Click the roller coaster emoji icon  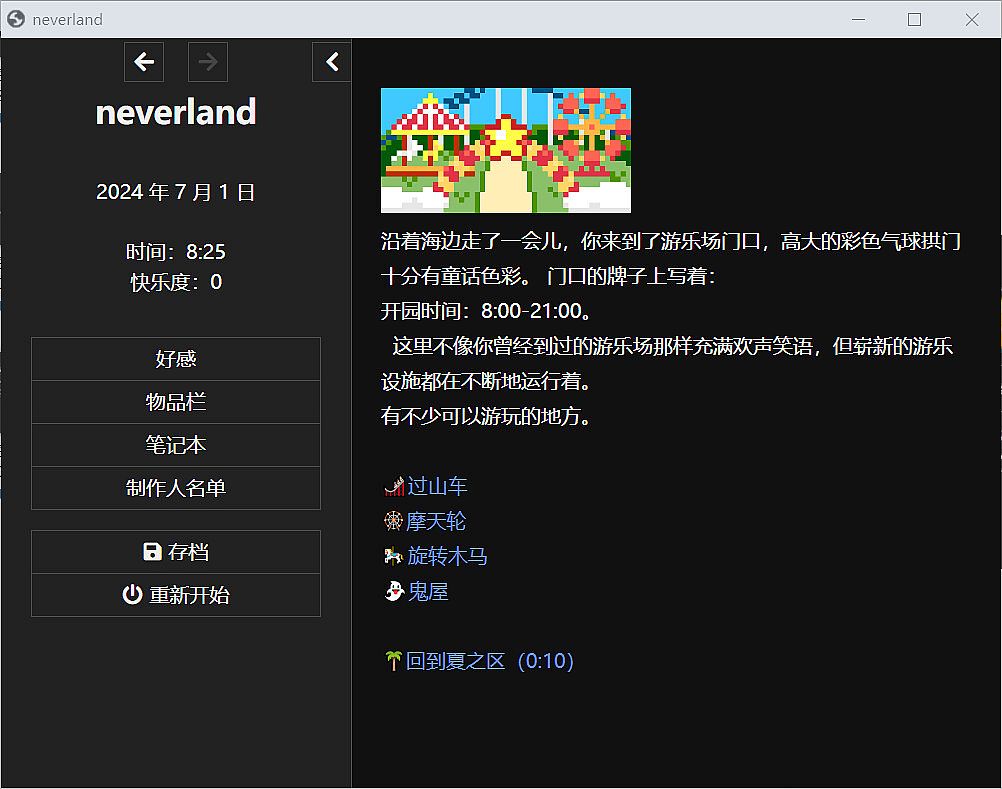[x=394, y=487]
